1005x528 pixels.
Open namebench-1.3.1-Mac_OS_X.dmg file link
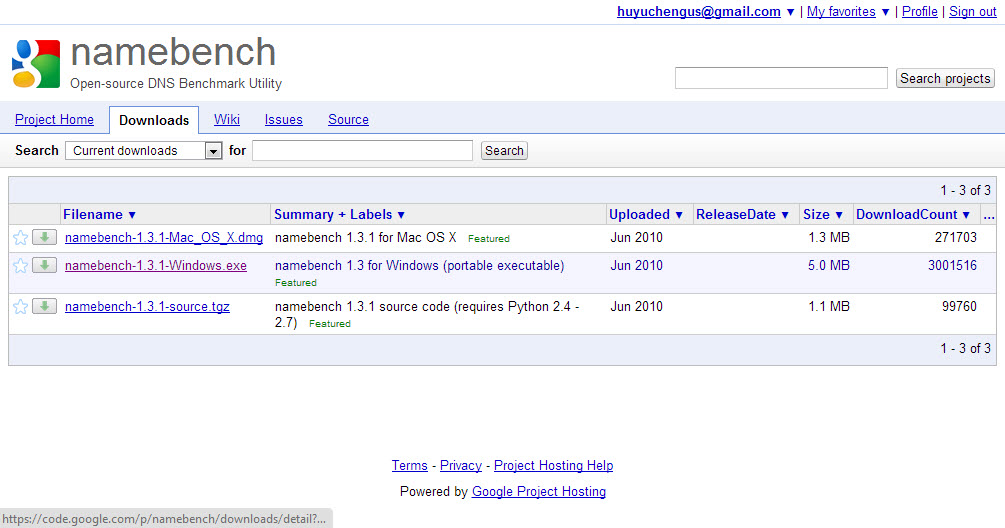163,238
